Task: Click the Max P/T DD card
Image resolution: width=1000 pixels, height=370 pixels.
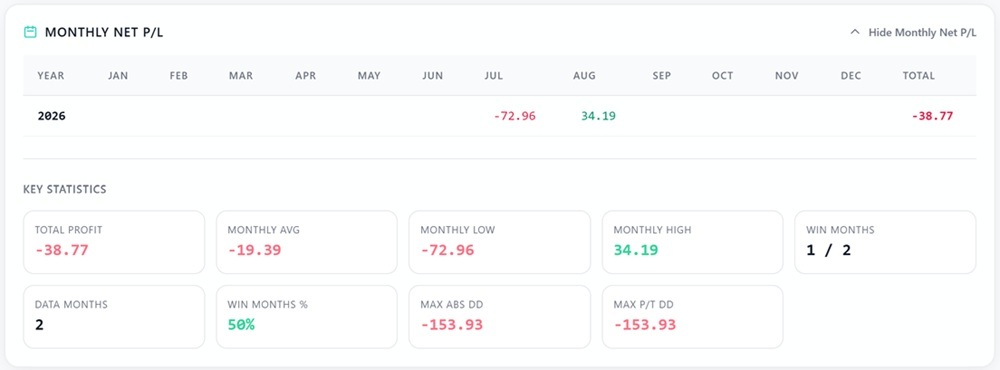Action: click(693, 317)
